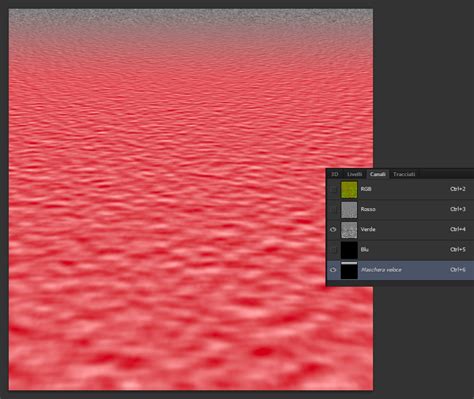Click the Blu channel thumbnail
474x399 pixels.
pyautogui.click(x=349, y=250)
